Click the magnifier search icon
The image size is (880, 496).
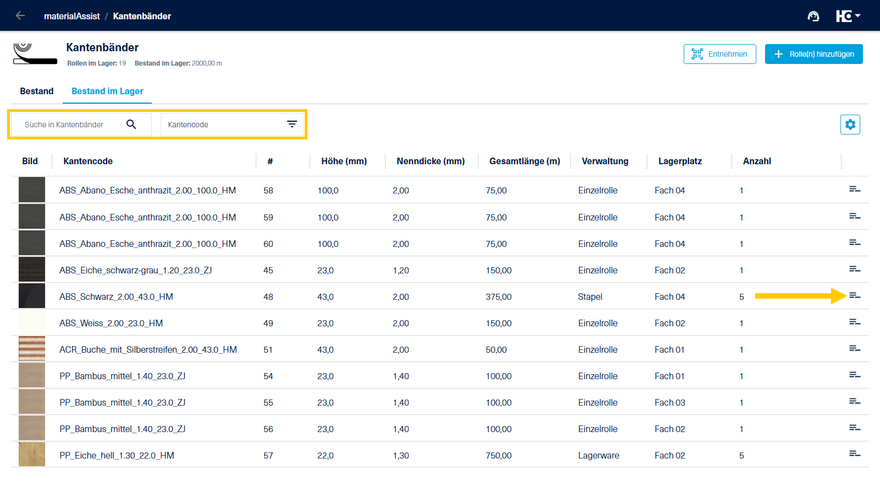(131, 124)
